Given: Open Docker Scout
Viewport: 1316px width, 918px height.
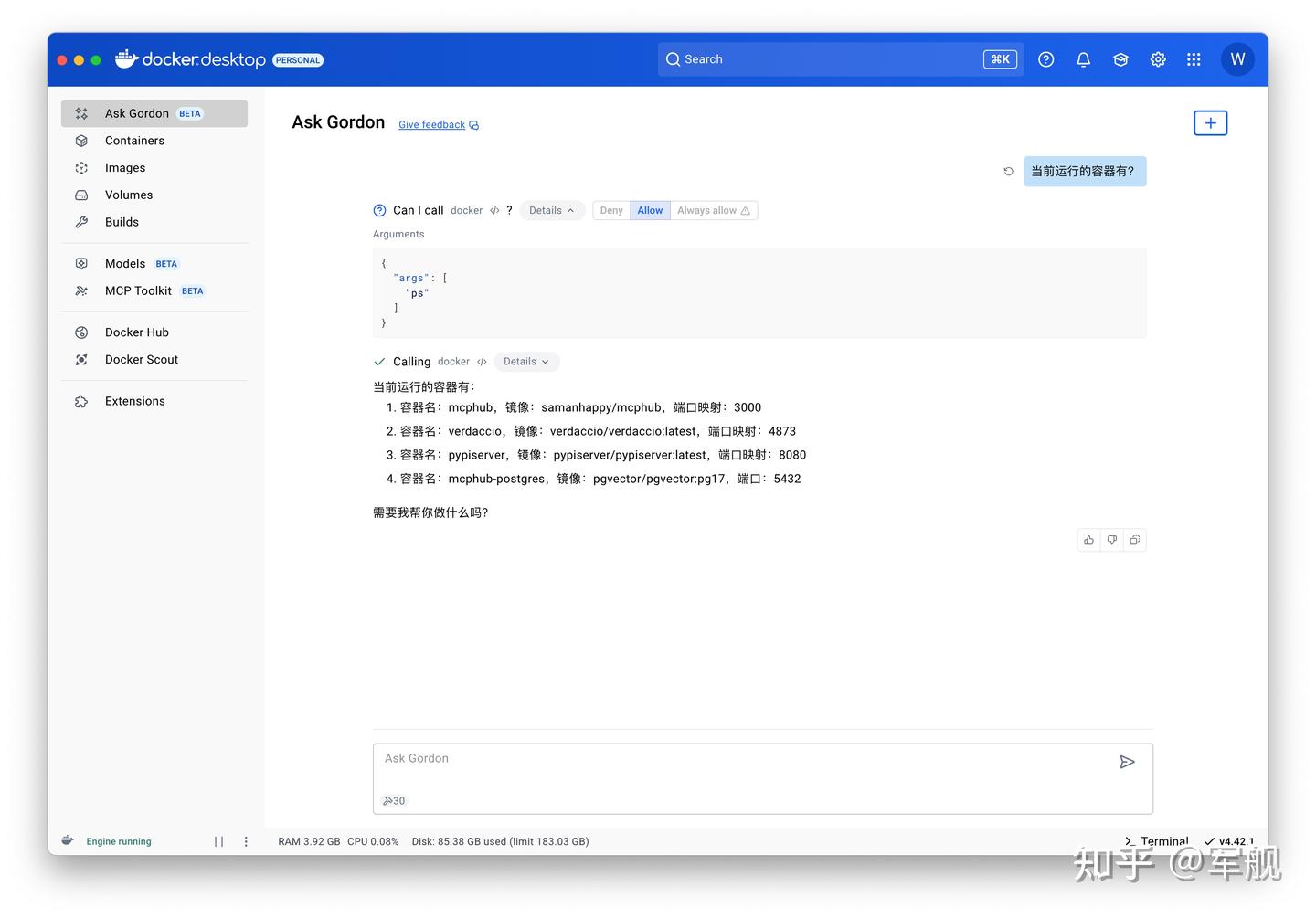Looking at the screenshot, I should [141, 359].
